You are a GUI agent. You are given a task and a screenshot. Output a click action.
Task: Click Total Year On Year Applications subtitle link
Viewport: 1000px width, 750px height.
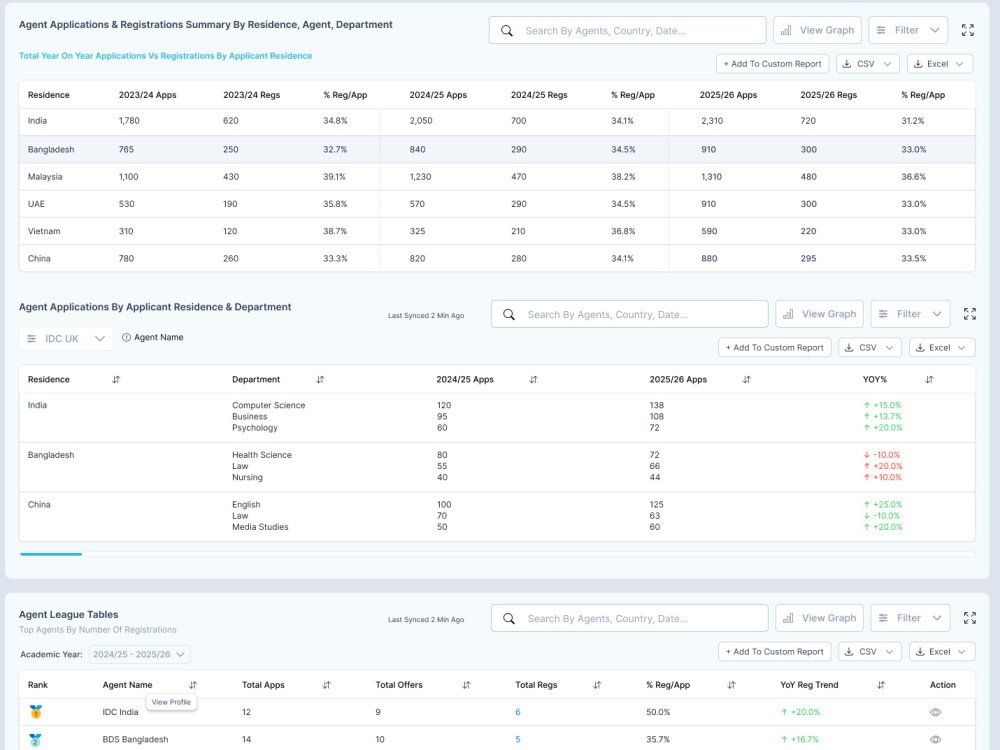(165, 56)
